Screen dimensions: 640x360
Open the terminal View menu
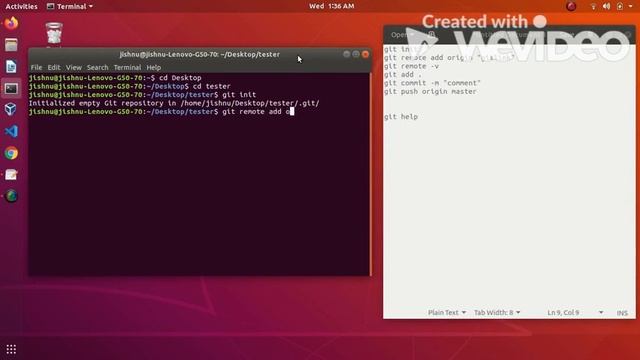(x=74, y=67)
